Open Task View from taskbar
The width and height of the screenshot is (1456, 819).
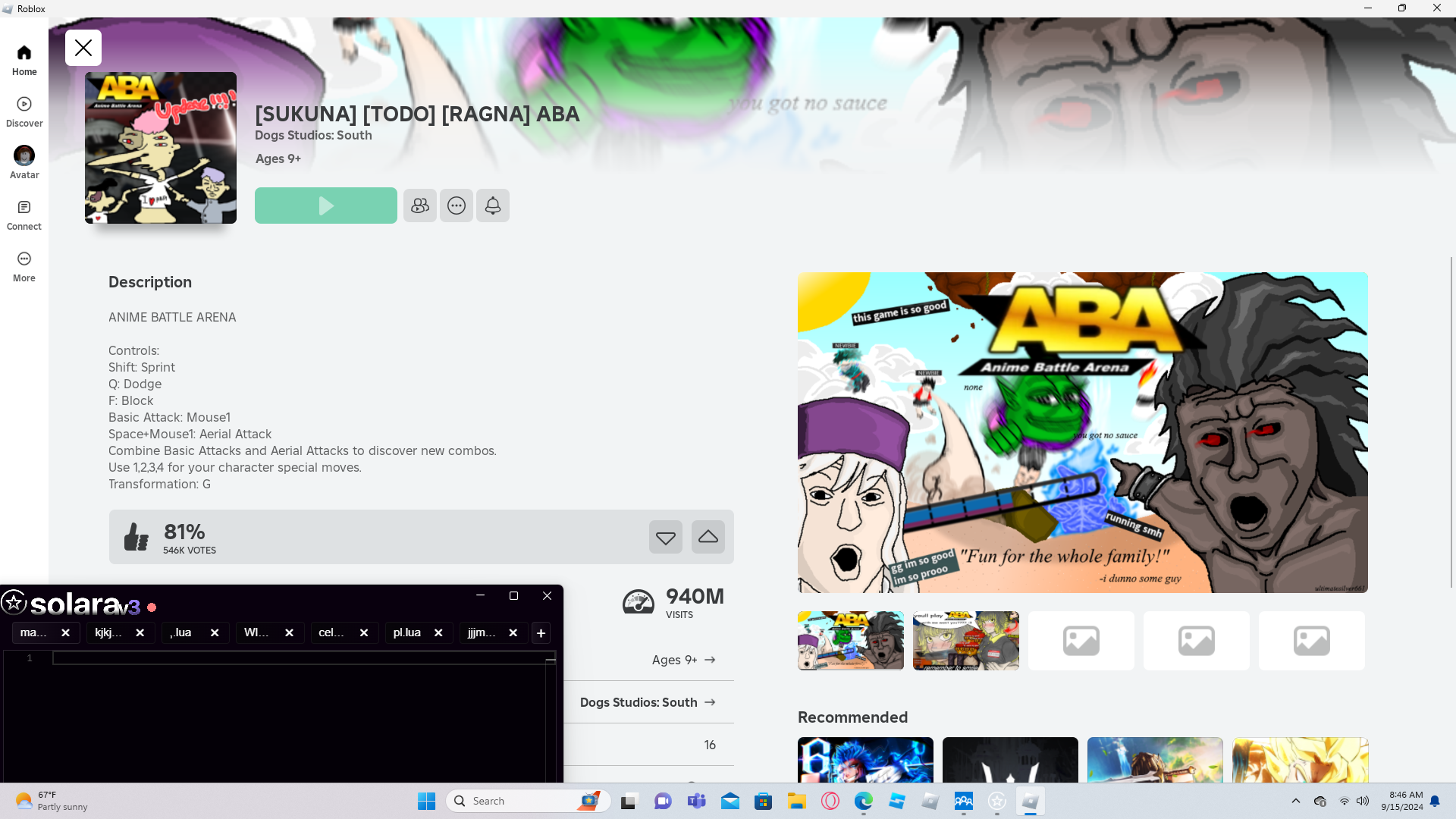pyautogui.click(x=629, y=801)
